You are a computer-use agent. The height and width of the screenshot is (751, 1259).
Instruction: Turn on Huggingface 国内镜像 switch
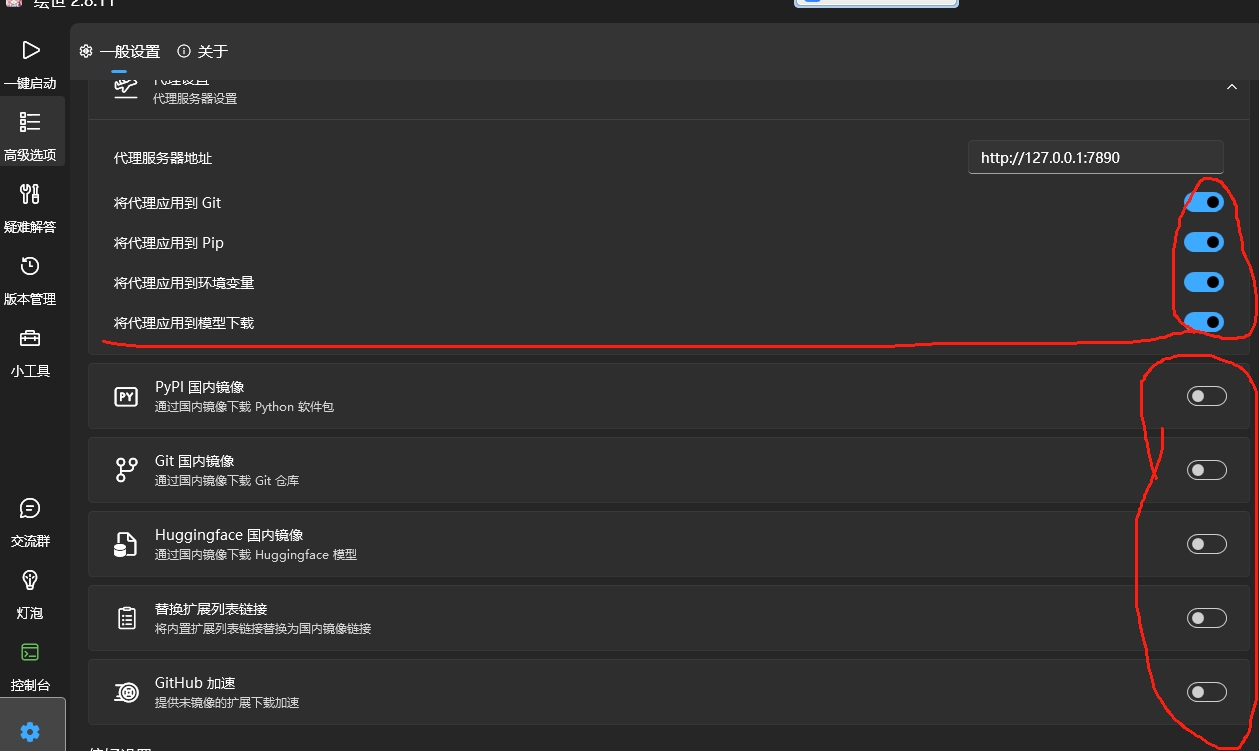point(1206,544)
